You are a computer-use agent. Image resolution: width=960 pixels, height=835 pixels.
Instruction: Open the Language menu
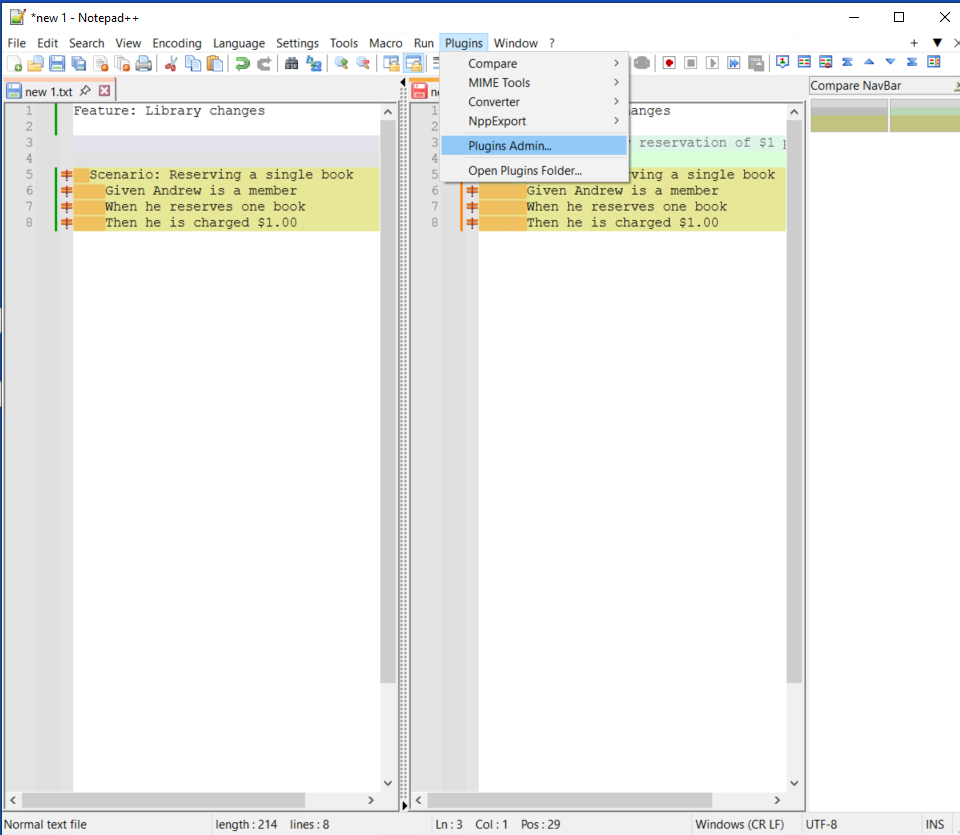[x=239, y=43]
